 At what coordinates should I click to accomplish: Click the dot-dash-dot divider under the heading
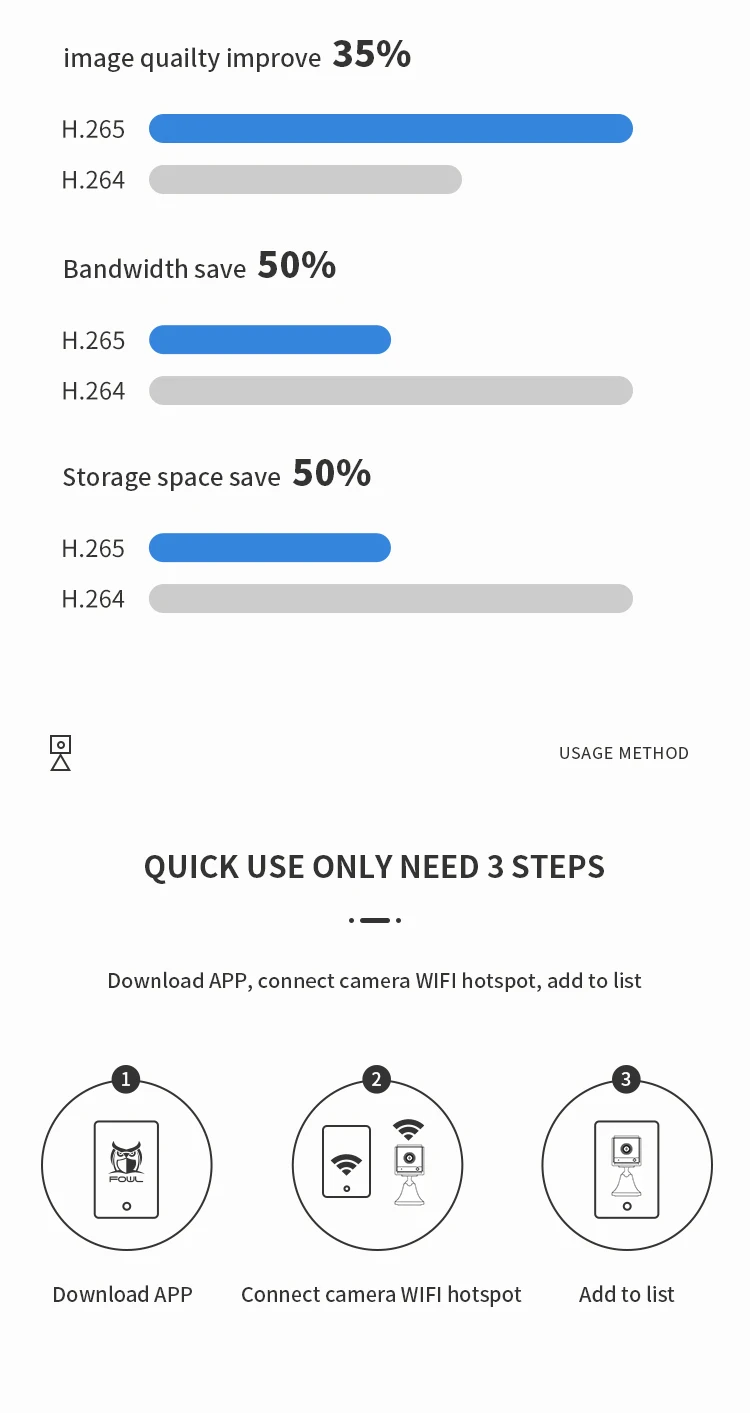click(375, 920)
